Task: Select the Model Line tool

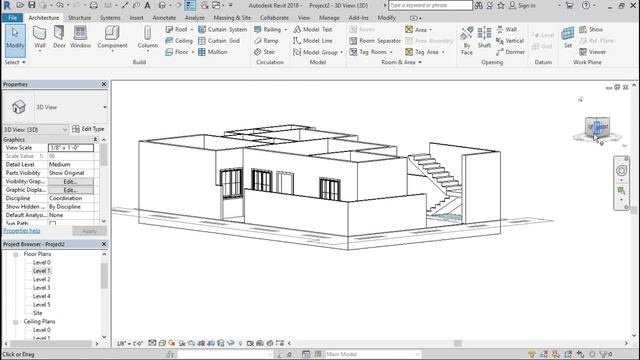Action: coord(313,41)
